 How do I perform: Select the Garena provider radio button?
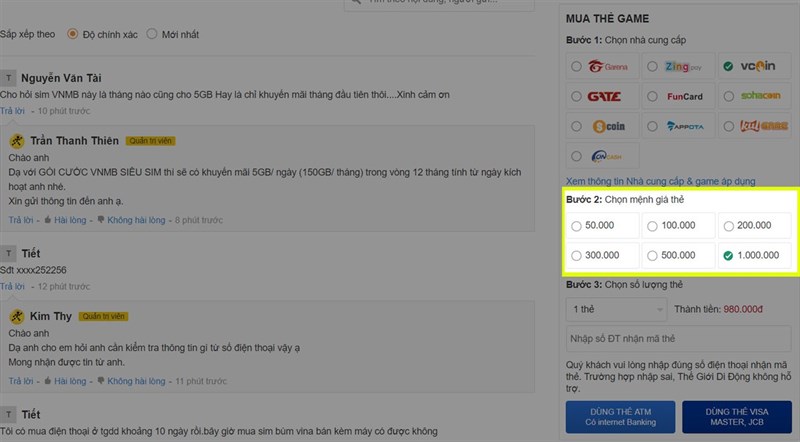[x=577, y=66]
